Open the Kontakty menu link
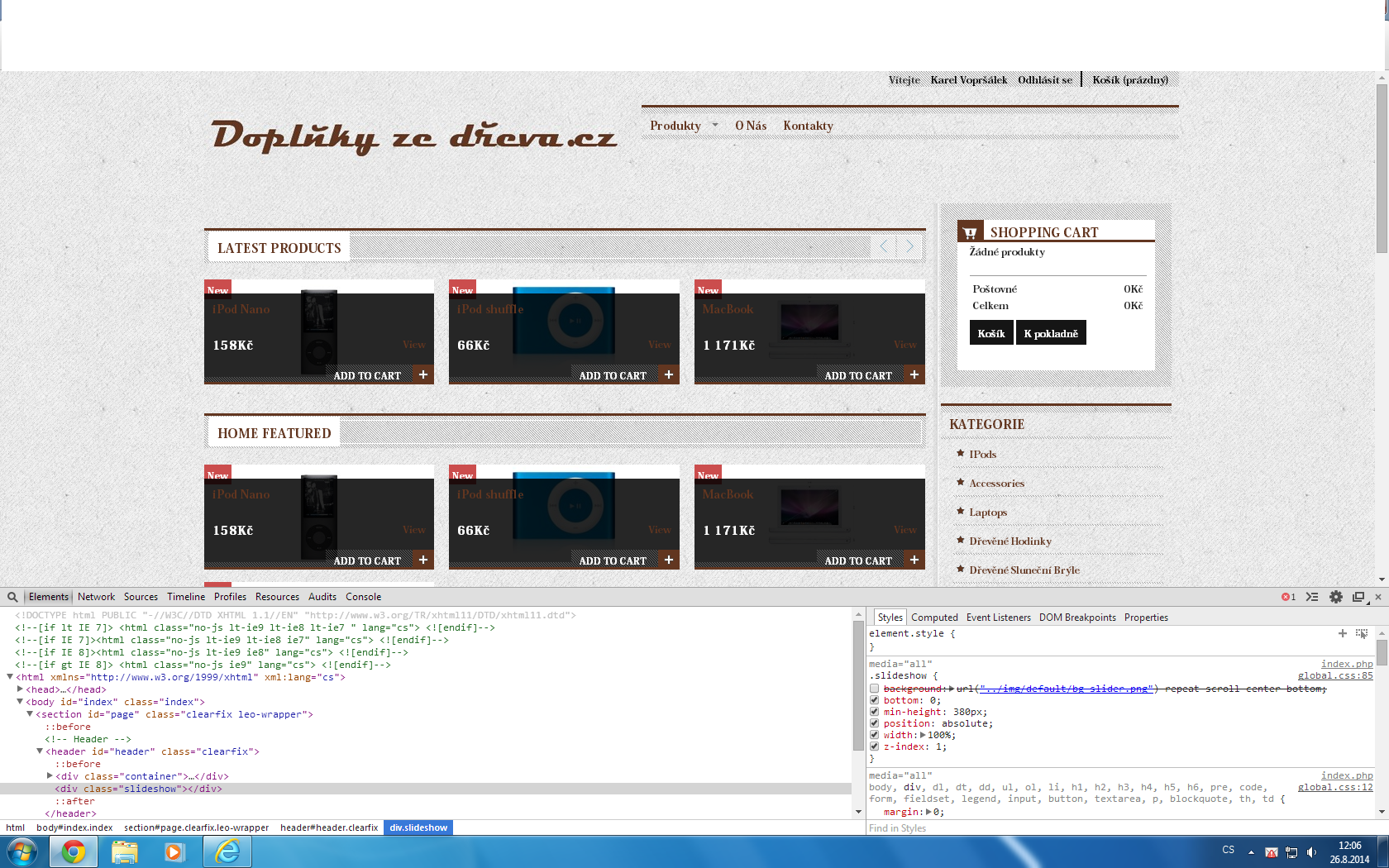This screenshot has height=868, width=1389. (x=808, y=126)
